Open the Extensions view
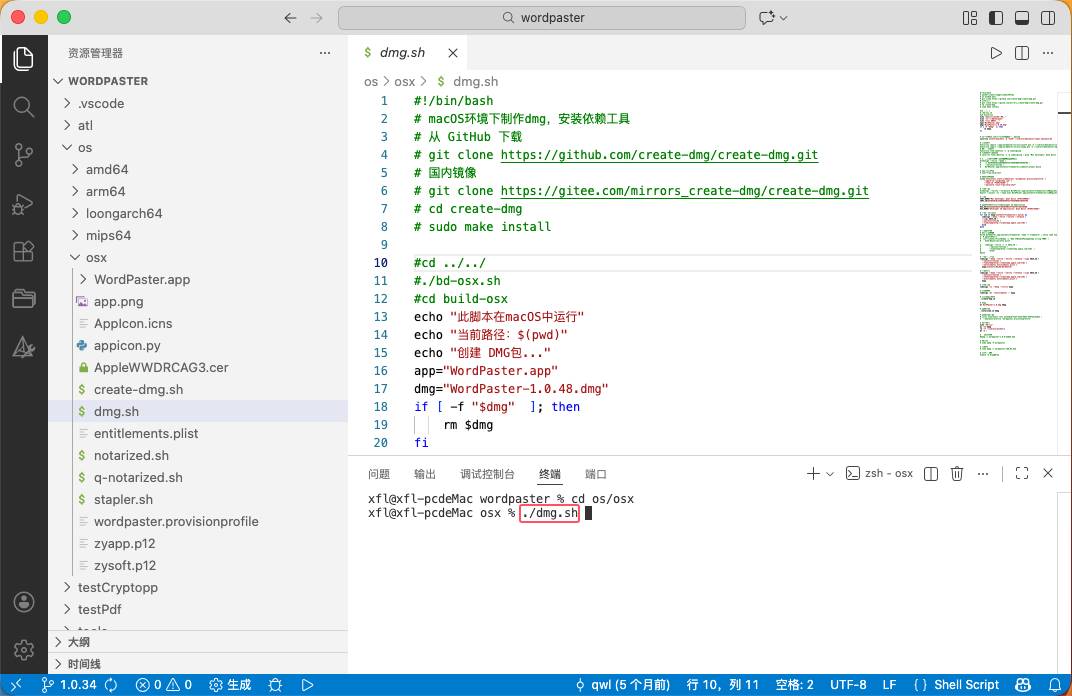This screenshot has height=696, width=1072. [23, 252]
